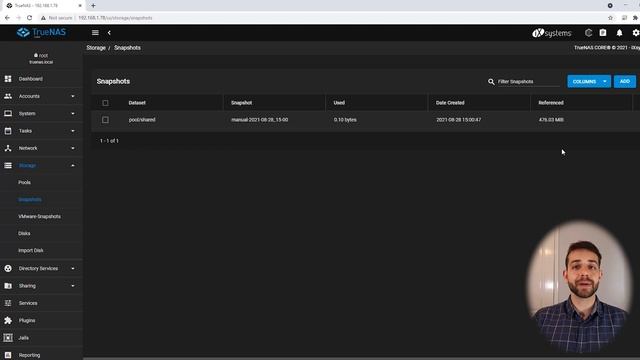Collapse the sidebar with the left chevron
Viewport: 640px width, 360px height.
pos(109,33)
